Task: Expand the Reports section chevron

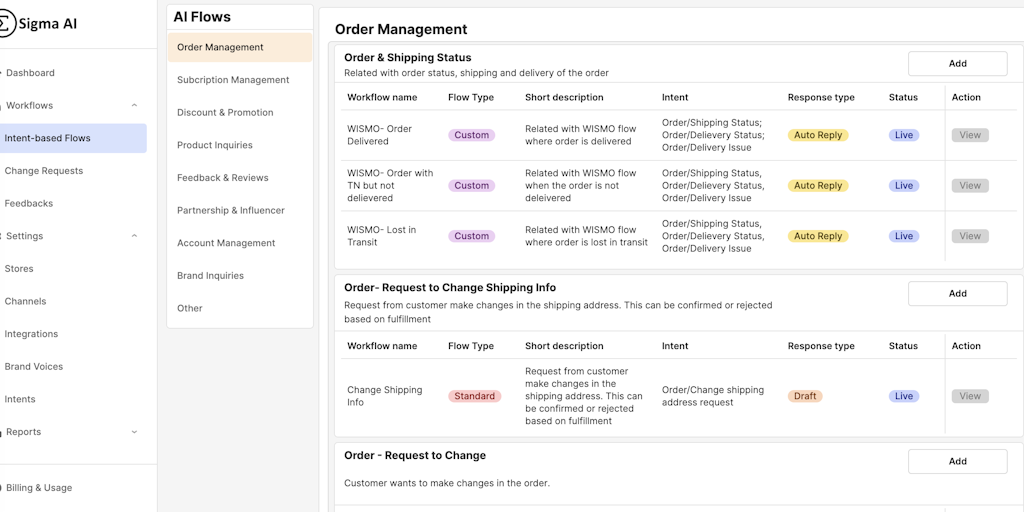Action: [134, 432]
